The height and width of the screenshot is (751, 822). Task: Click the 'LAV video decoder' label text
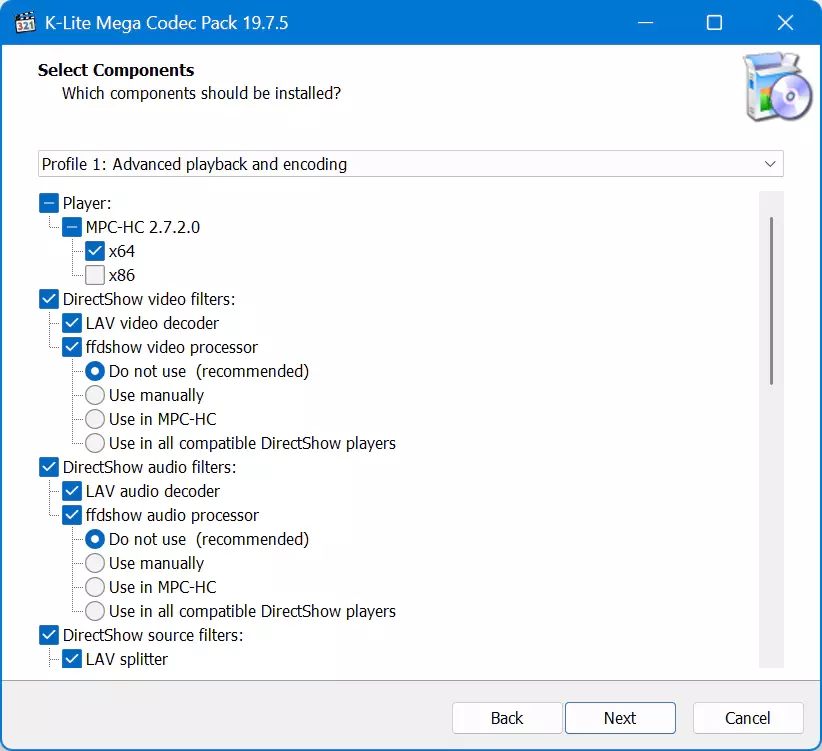click(152, 323)
